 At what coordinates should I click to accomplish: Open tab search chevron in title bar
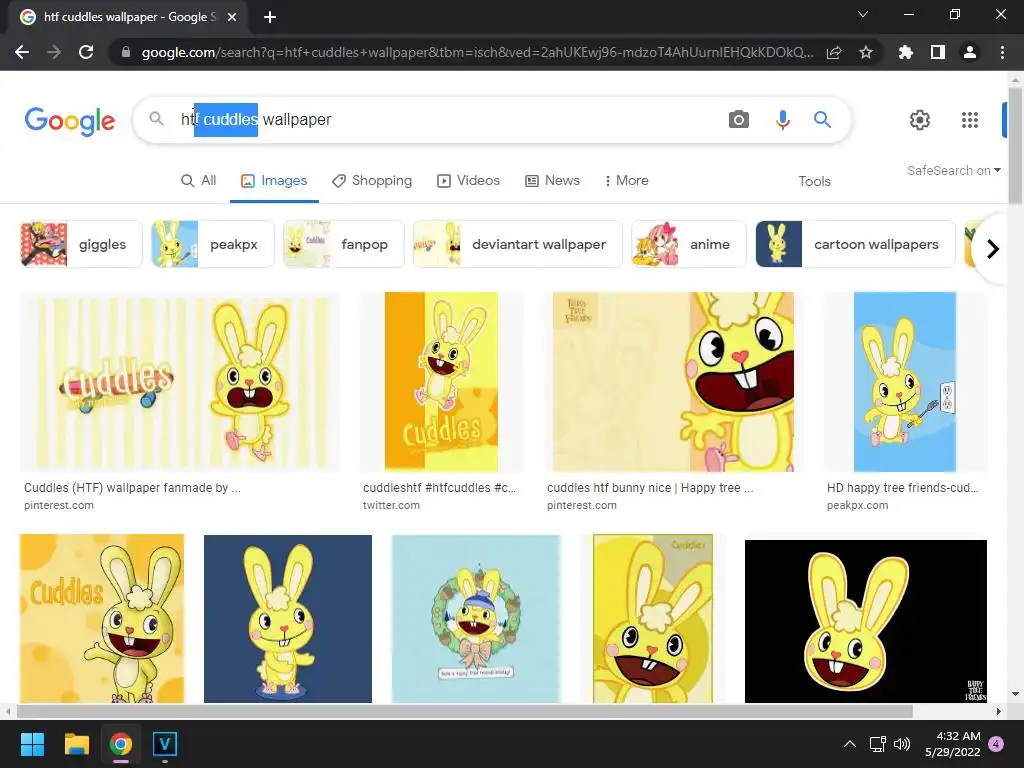(863, 14)
